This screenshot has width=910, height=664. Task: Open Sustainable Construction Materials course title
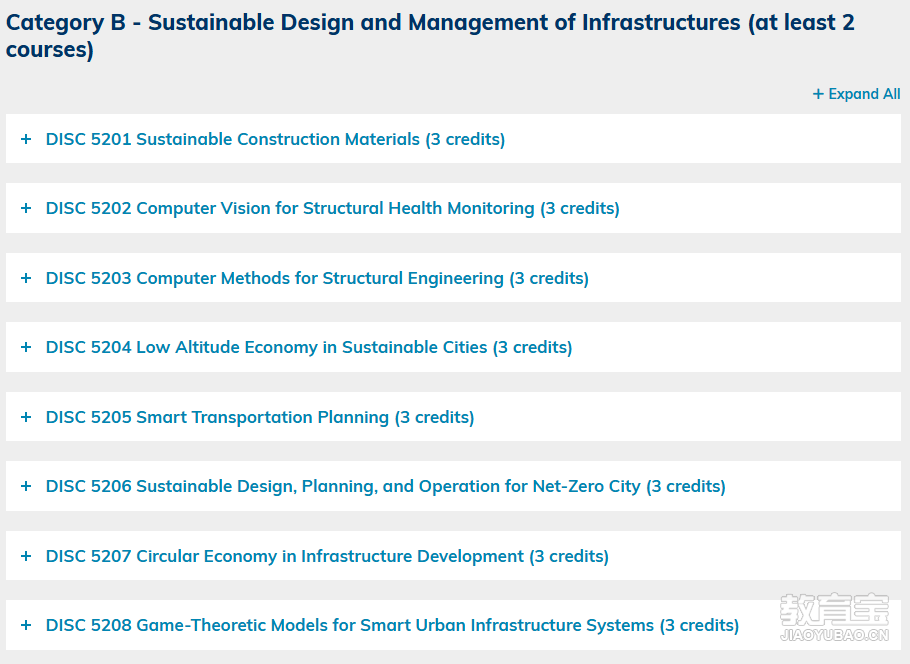pos(275,139)
